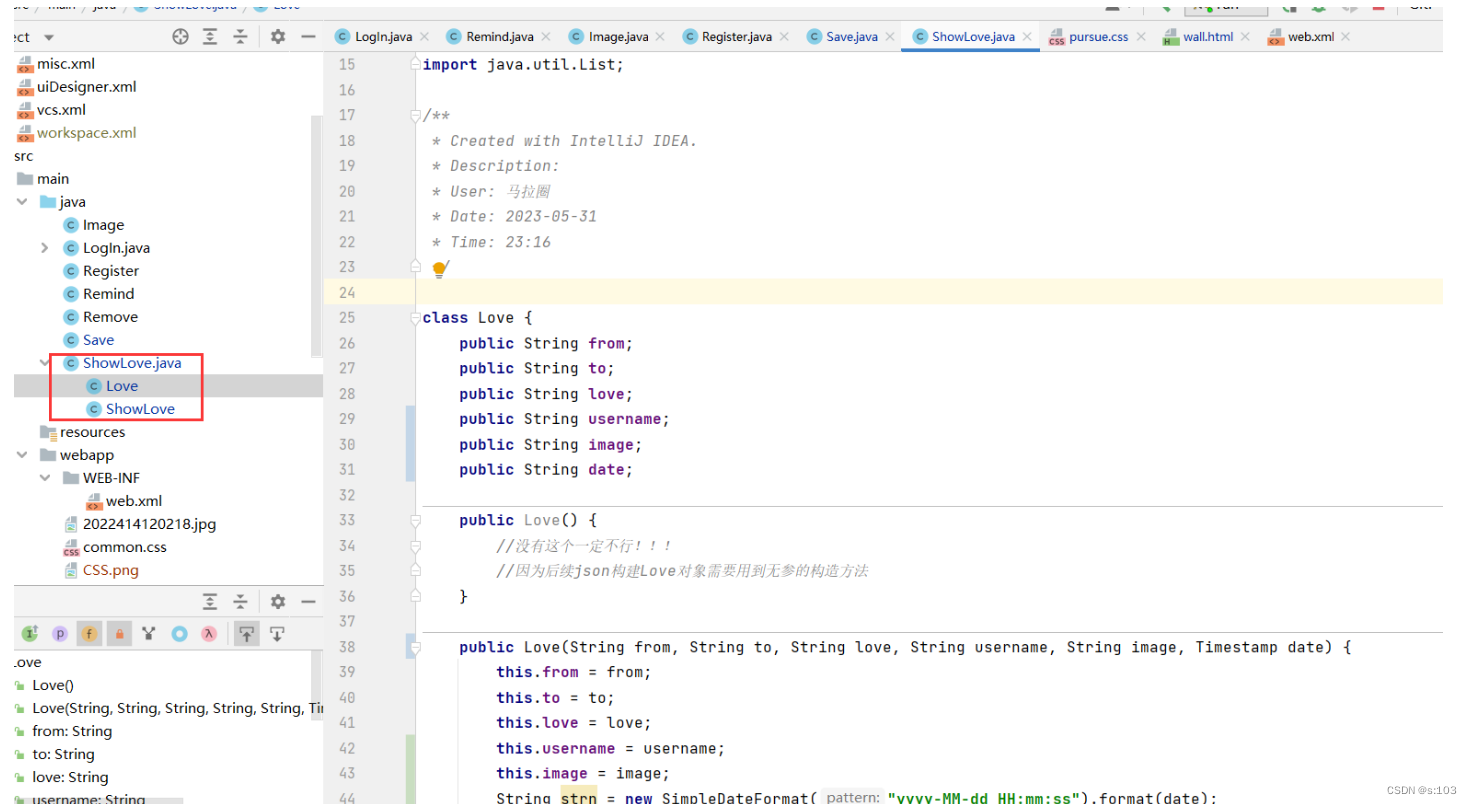Hide the Project panel with minus icon
The height and width of the screenshot is (804, 1472).
tap(308, 37)
